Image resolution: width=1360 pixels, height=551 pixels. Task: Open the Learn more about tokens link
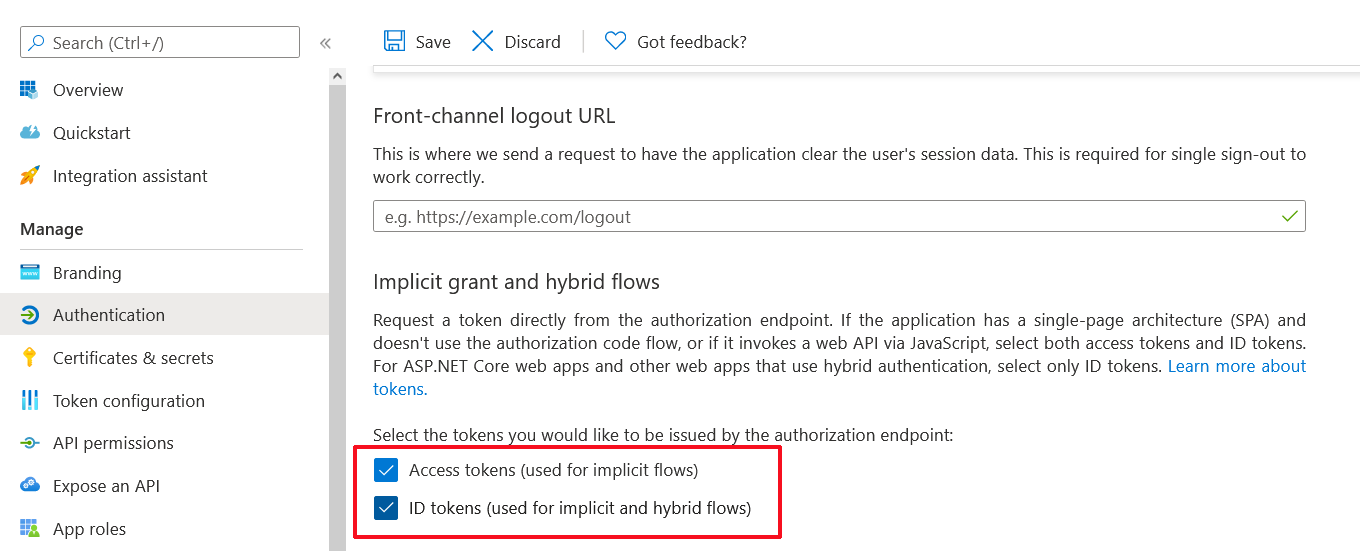[x=1236, y=366]
